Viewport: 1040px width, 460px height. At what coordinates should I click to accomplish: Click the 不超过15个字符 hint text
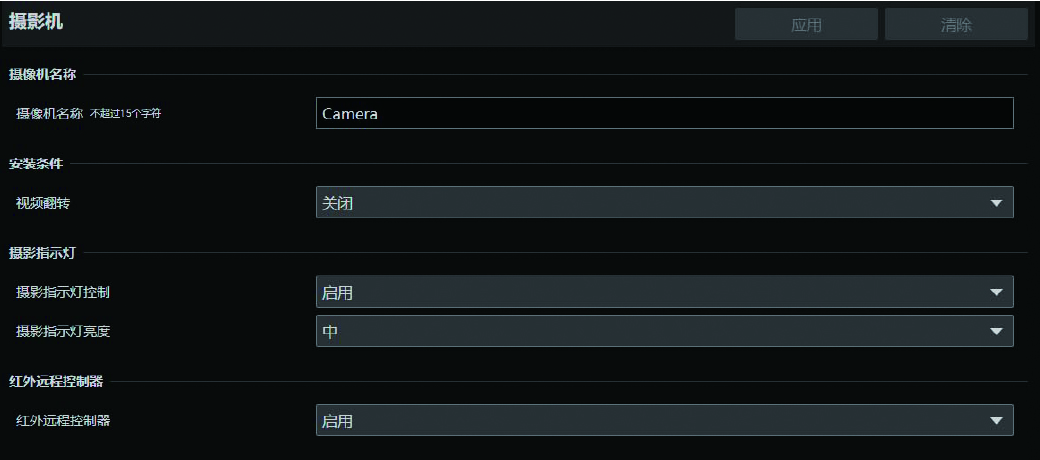click(125, 114)
